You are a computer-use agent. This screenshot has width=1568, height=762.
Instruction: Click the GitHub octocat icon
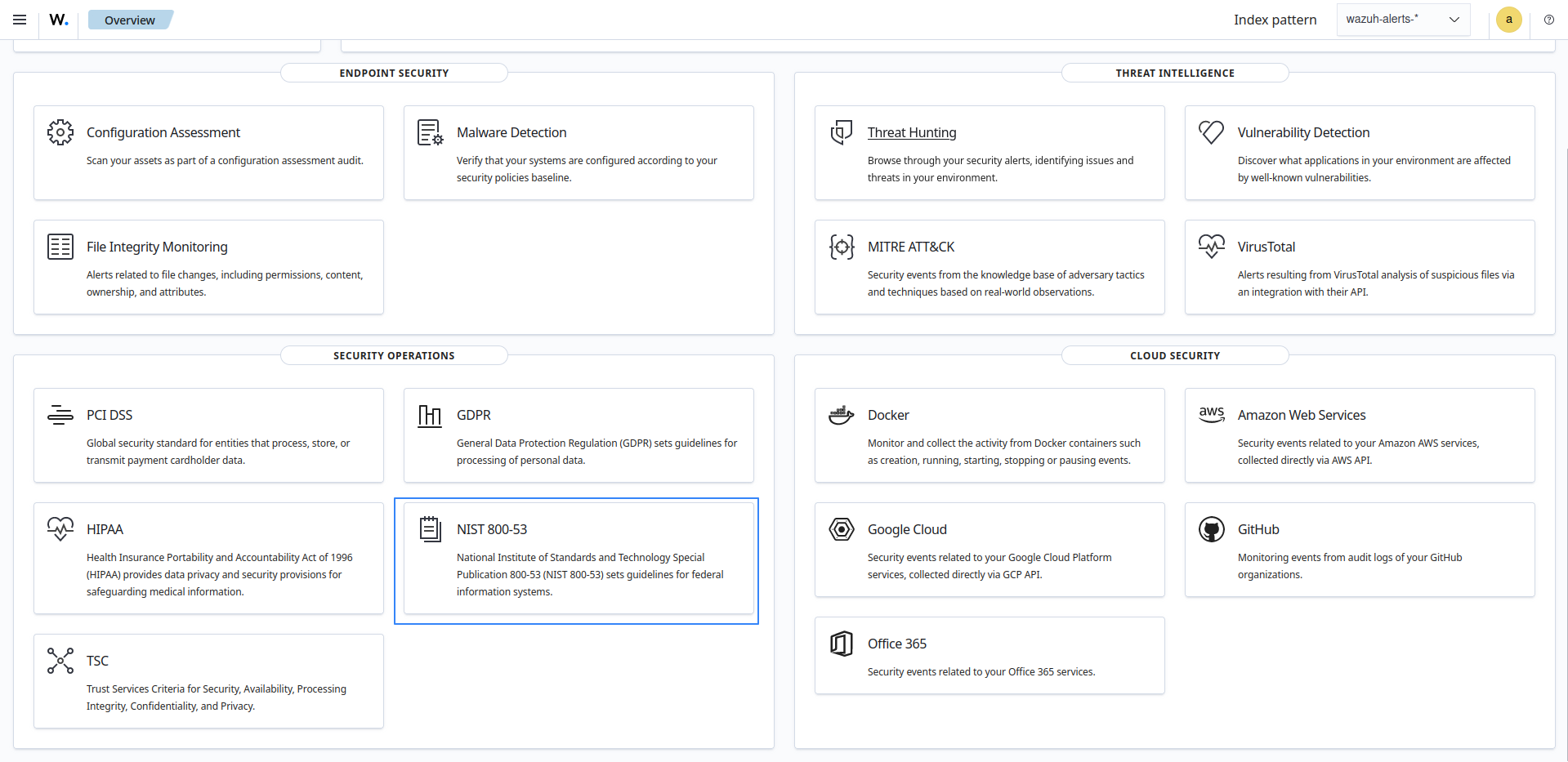[1211, 529]
